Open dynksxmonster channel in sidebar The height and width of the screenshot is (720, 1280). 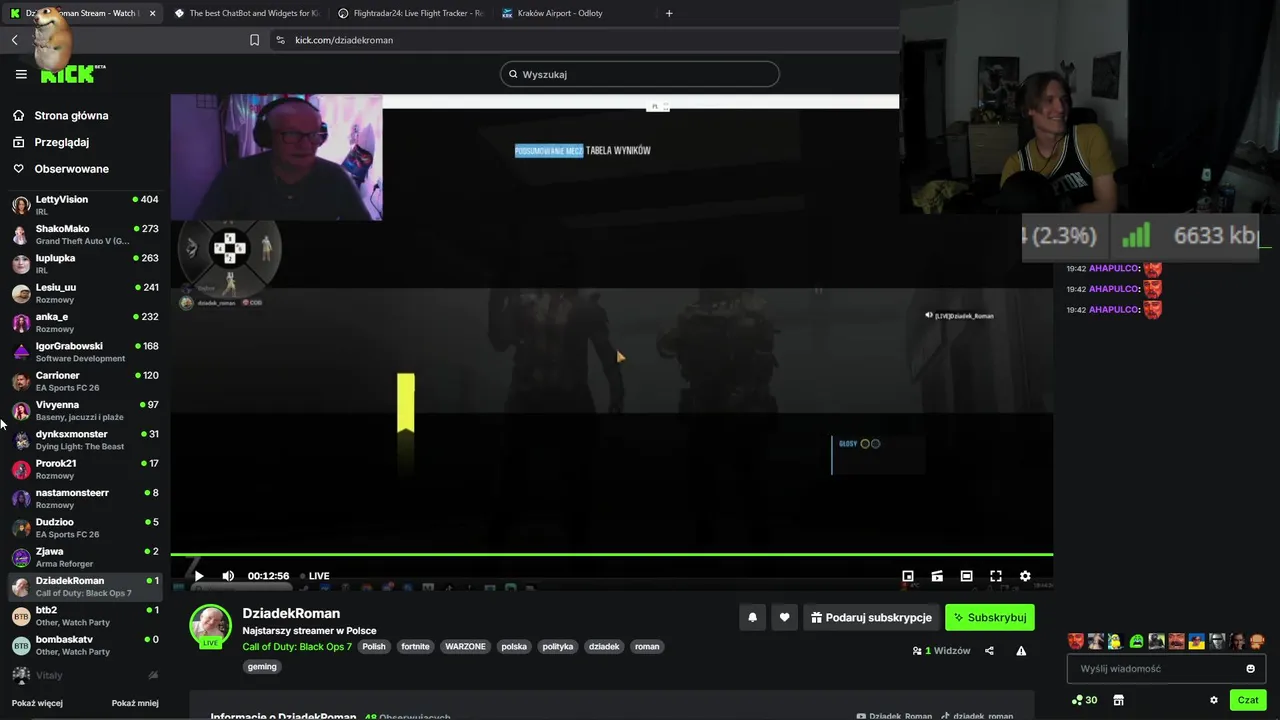(85, 440)
